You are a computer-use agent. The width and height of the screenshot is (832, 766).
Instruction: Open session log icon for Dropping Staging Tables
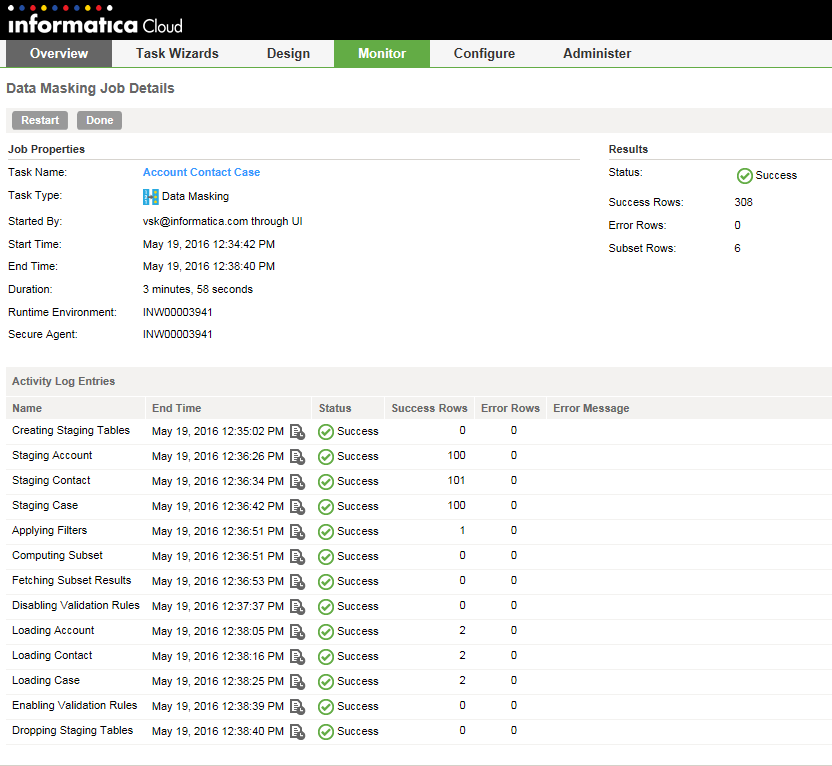297,732
